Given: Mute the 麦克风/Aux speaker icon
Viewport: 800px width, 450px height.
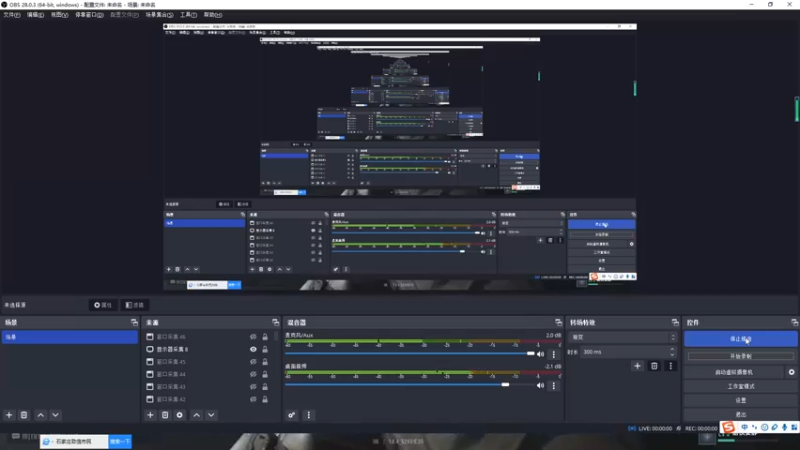Looking at the screenshot, I should coord(540,354).
